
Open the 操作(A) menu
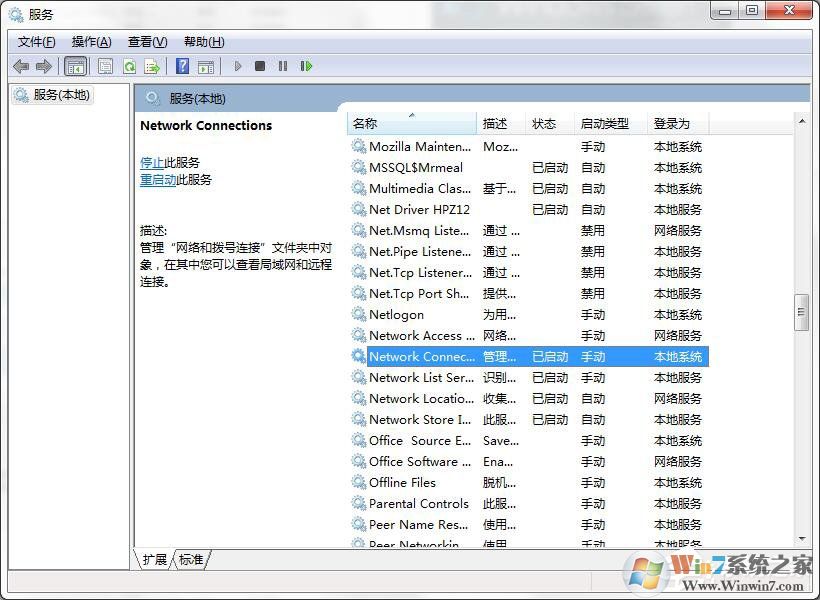(x=91, y=41)
